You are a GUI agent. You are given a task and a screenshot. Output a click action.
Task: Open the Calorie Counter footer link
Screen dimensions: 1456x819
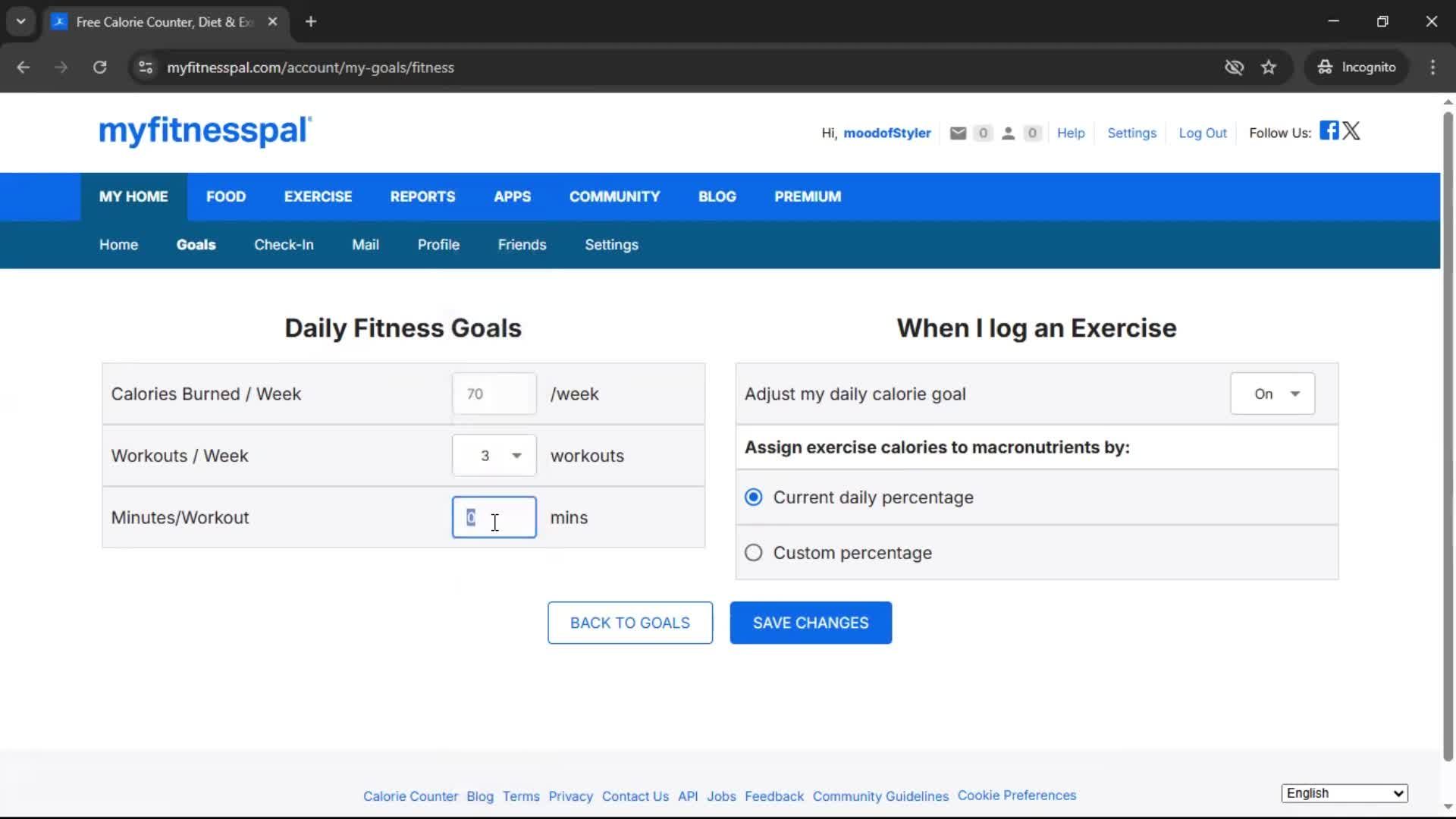click(410, 796)
